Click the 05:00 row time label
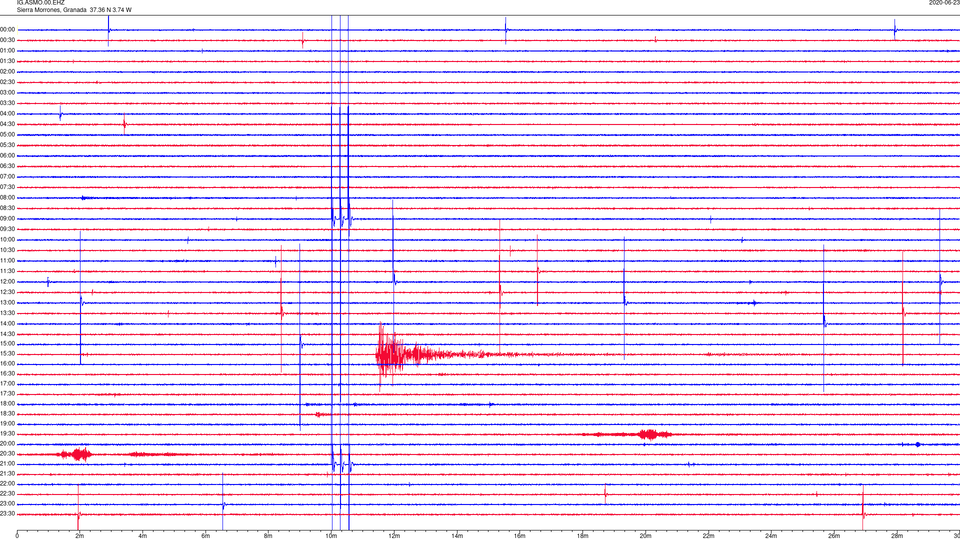 tap(7, 135)
